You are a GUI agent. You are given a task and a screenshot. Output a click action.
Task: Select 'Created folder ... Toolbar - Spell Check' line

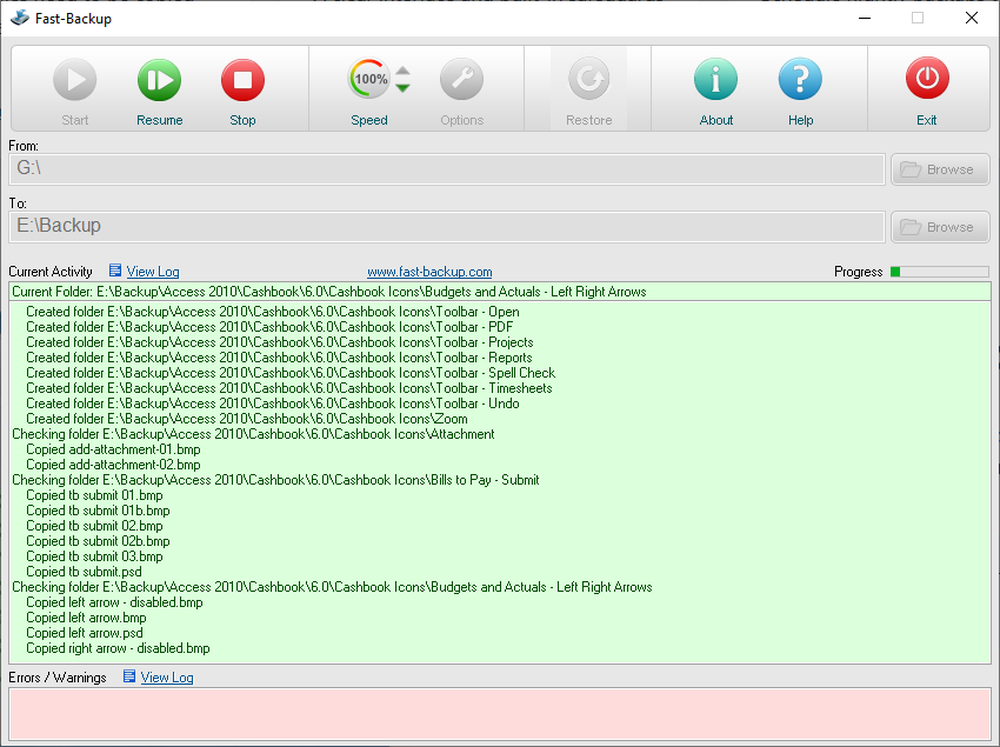[290, 373]
